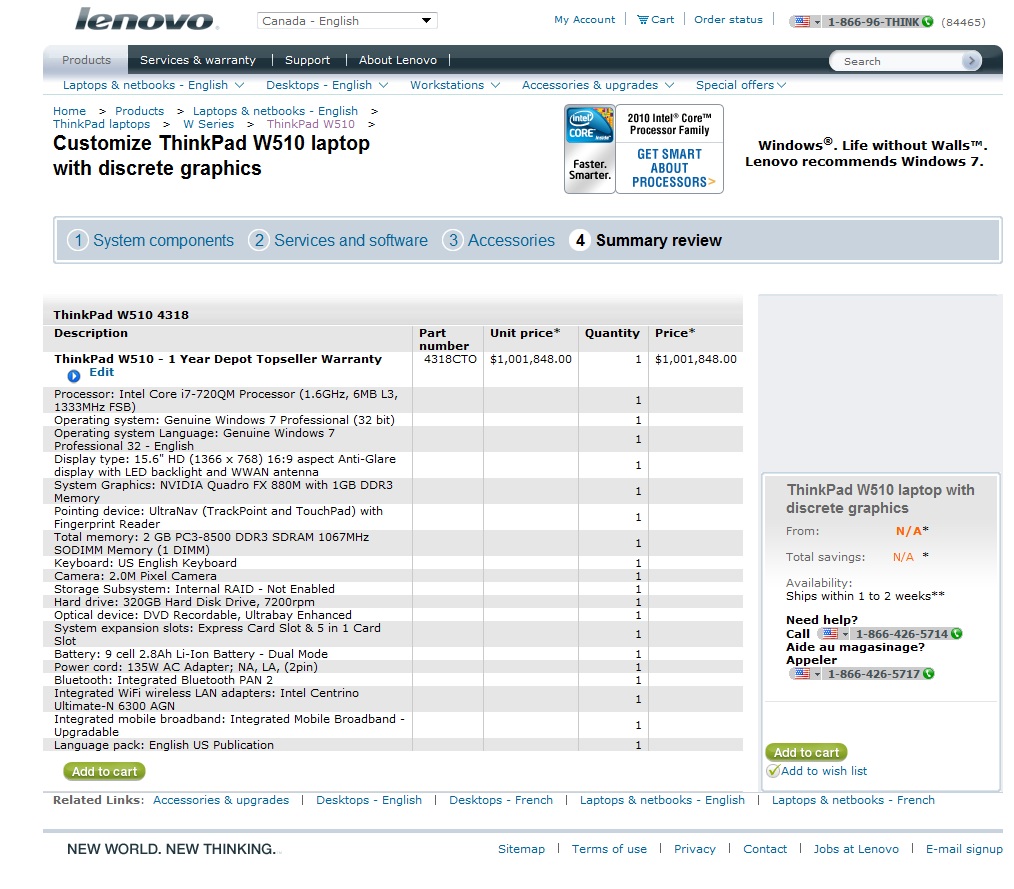Open Services & warranty menu
1014x889 pixels.
point(198,60)
